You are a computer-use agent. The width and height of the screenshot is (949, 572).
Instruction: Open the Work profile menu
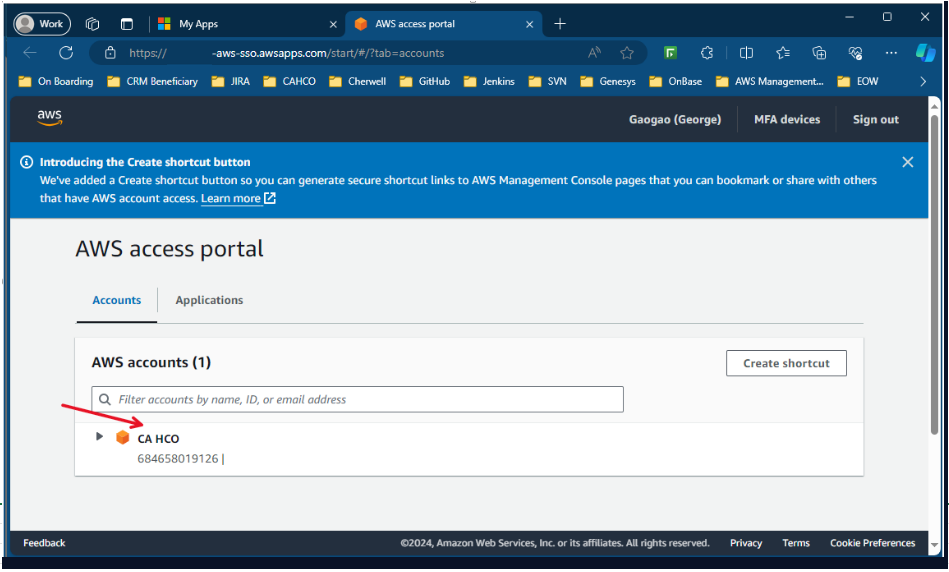(42, 24)
